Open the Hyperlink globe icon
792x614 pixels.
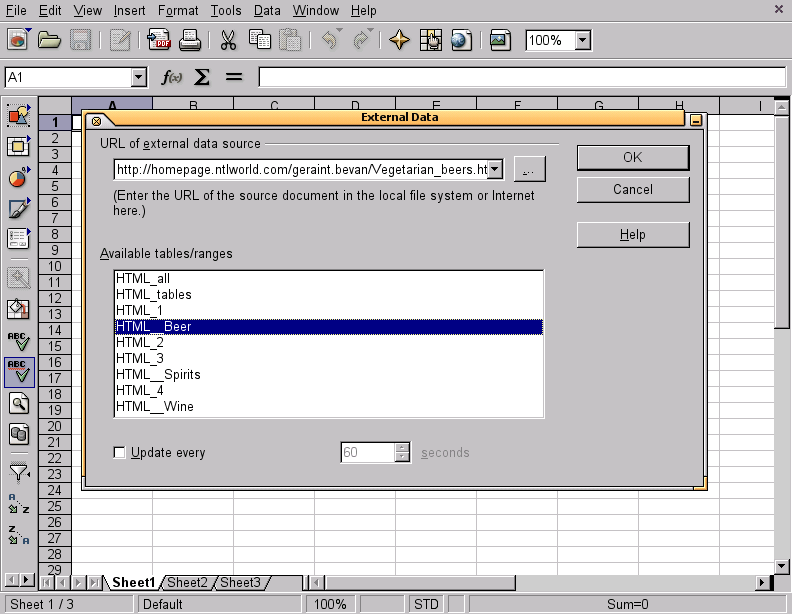[x=461, y=40]
